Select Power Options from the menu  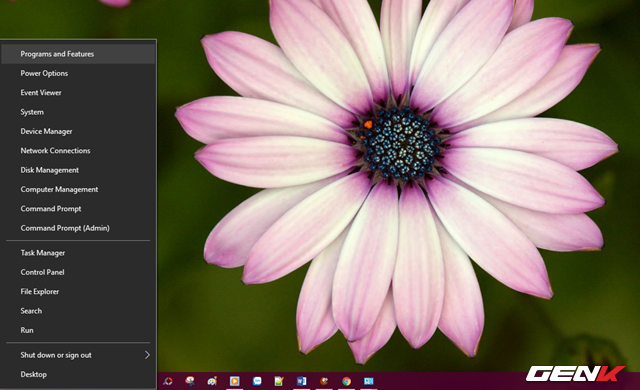point(78,73)
